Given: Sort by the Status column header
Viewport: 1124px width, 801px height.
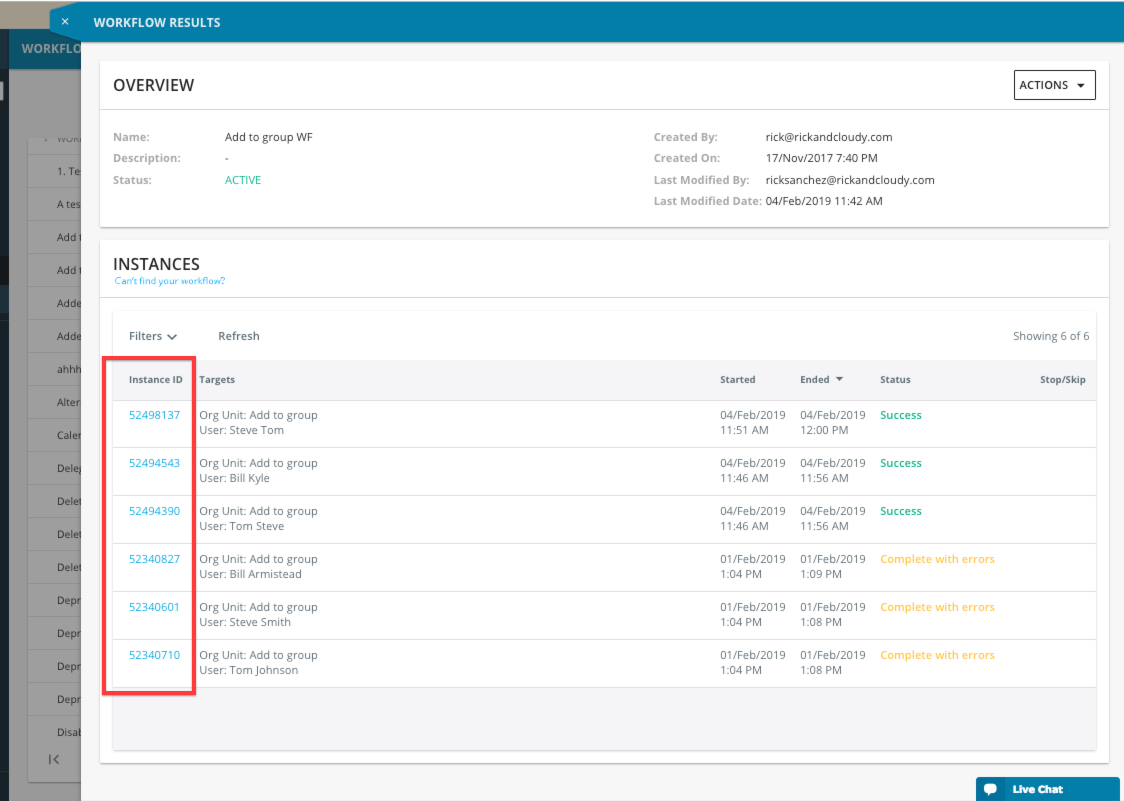Looking at the screenshot, I should [x=895, y=380].
